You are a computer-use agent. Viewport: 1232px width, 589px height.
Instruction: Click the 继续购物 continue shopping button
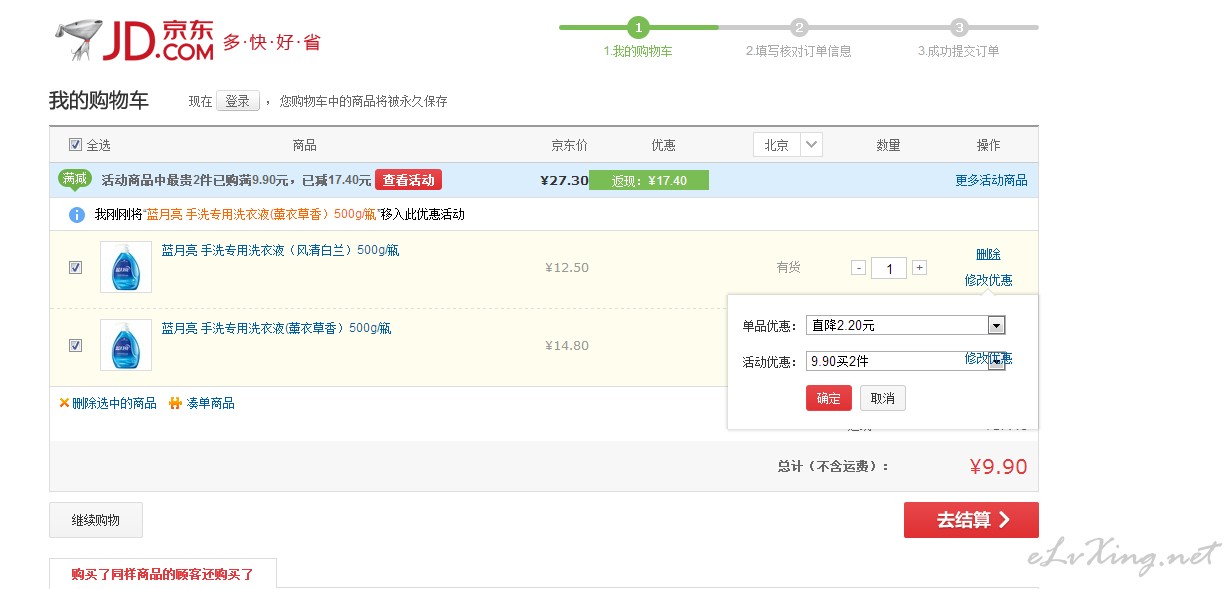pyautogui.click(x=96, y=520)
